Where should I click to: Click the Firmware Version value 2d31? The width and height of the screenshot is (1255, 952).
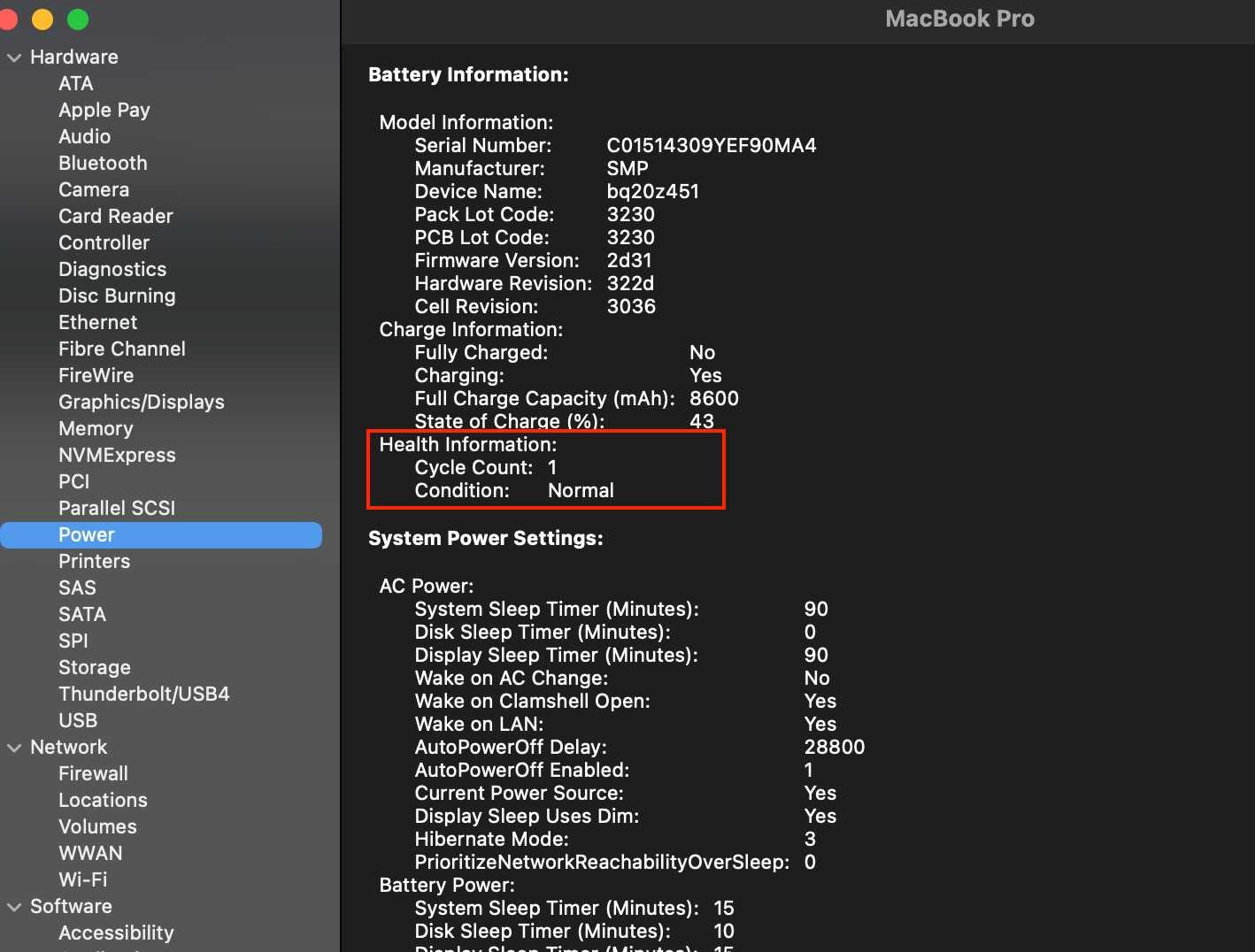629,260
